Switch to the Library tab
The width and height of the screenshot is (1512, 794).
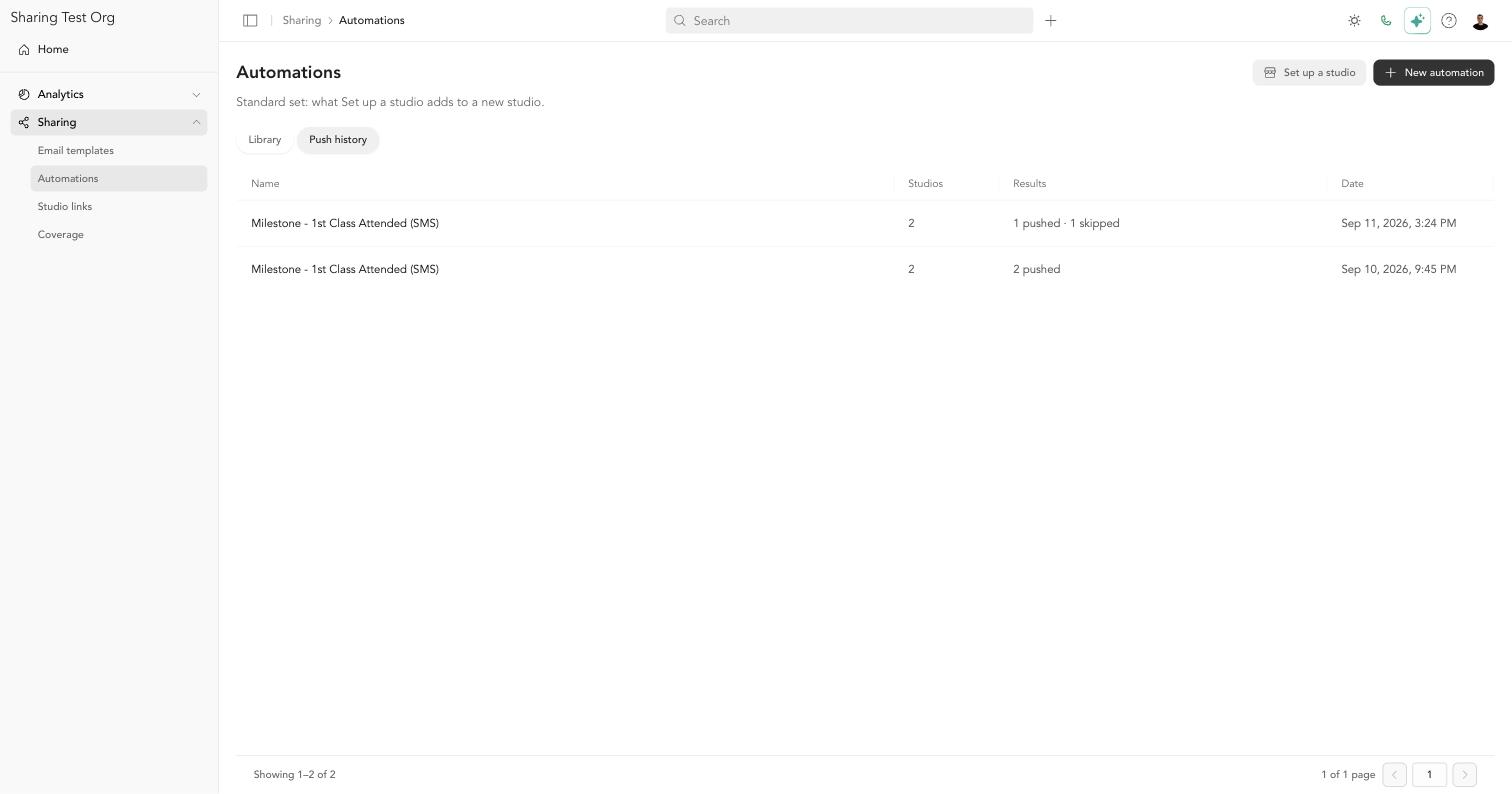click(265, 139)
